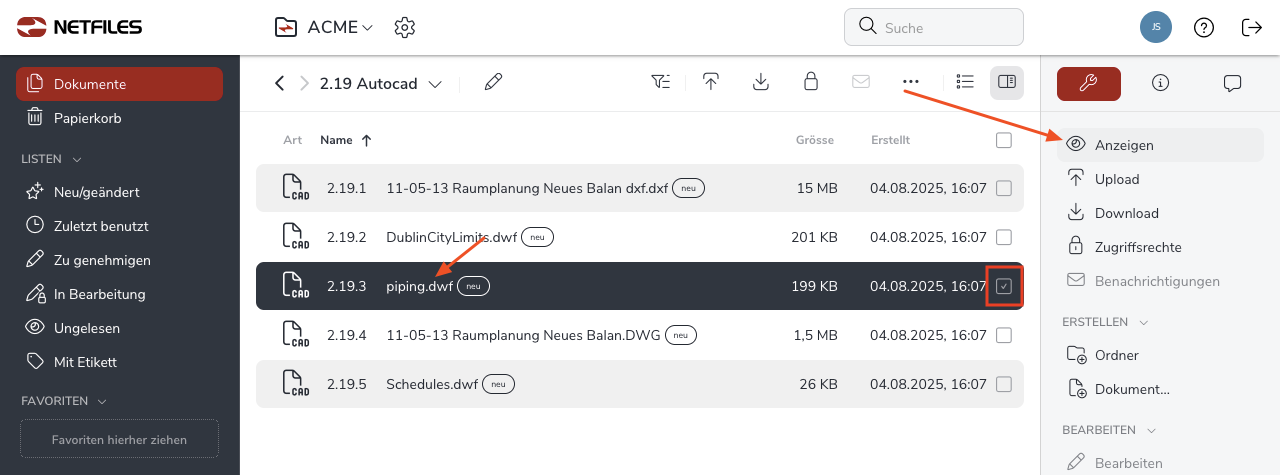
Task: Expand the 2.19 Autocad folder dropdown
Action: [x=435, y=85]
